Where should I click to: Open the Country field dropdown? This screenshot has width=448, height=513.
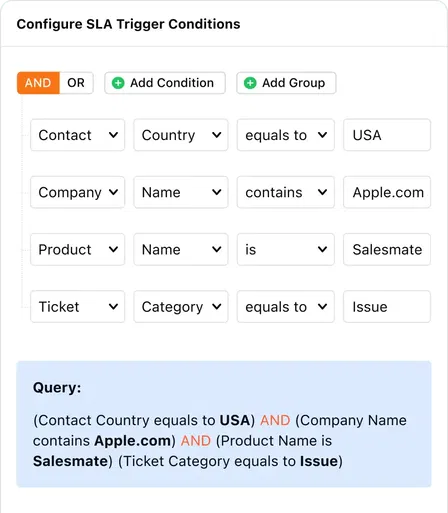[181, 135]
